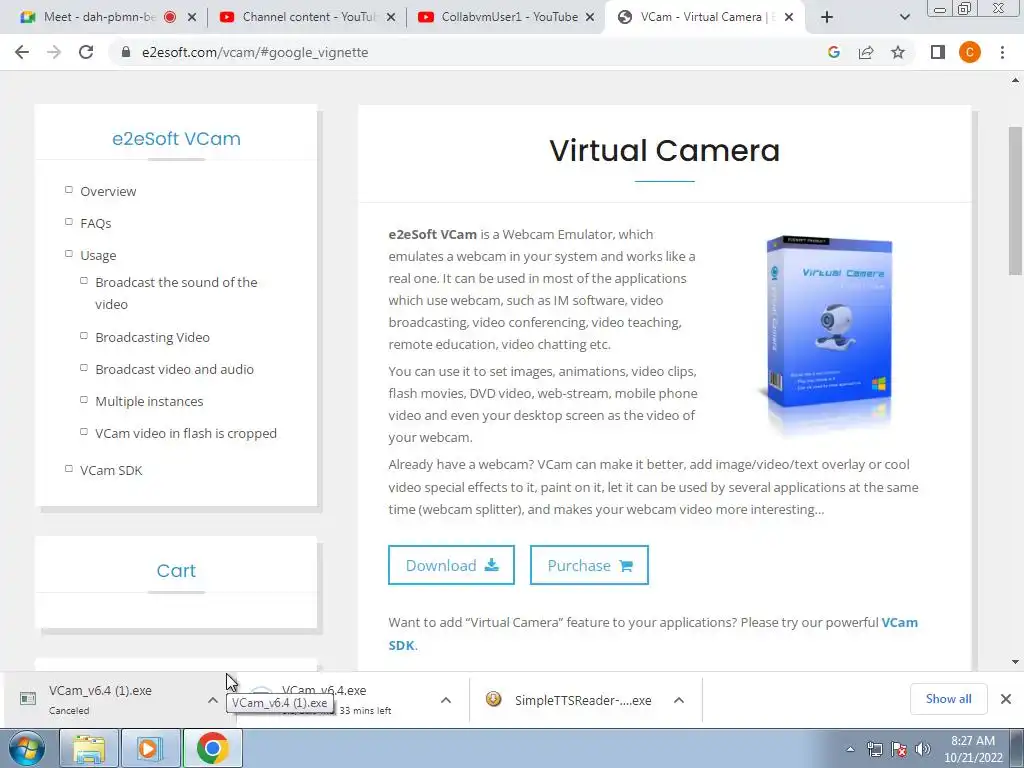Open Windows Media Player from taskbar
The width and height of the screenshot is (1024, 768).
click(x=149, y=748)
